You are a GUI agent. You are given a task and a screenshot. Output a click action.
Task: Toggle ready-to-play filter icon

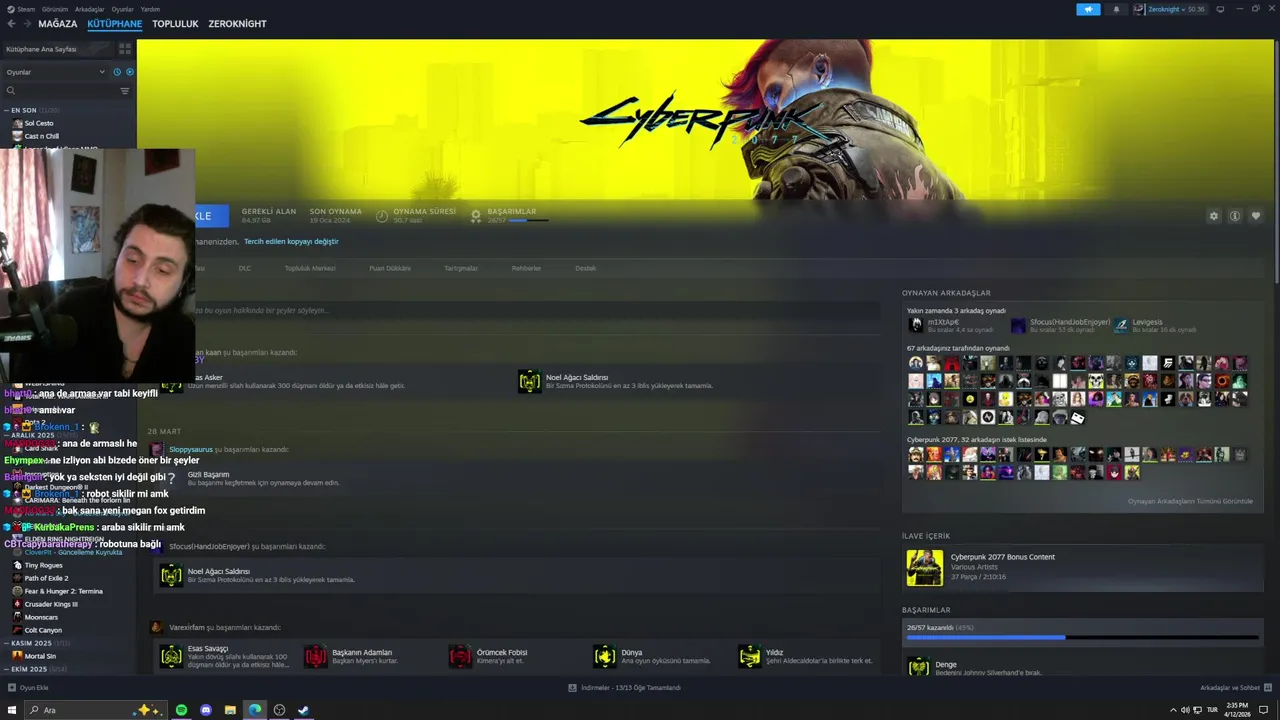129,72
